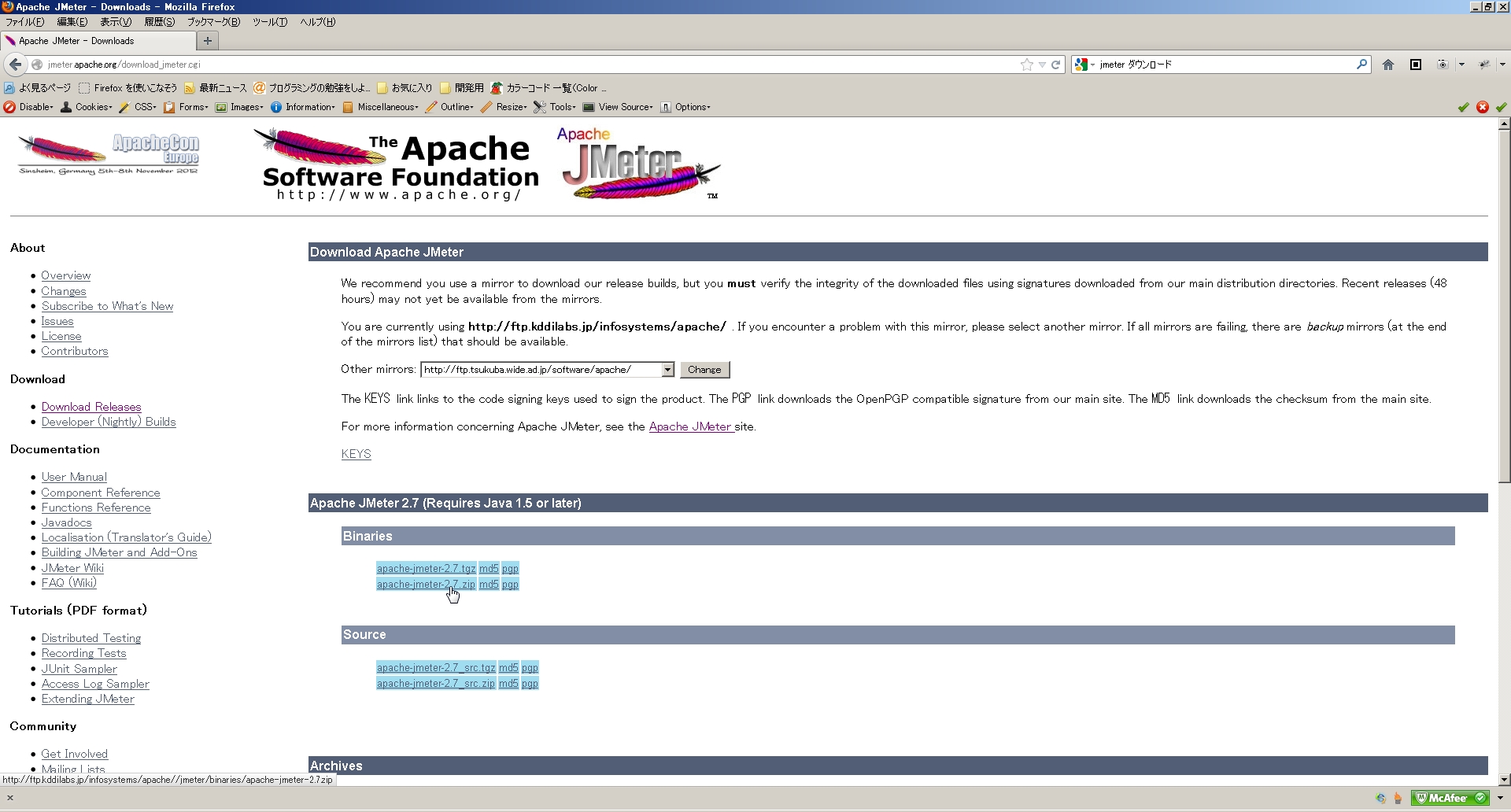Screen dimensions: 1511x812
Task: Click the Change mirror button
Action: pyautogui.click(x=704, y=370)
